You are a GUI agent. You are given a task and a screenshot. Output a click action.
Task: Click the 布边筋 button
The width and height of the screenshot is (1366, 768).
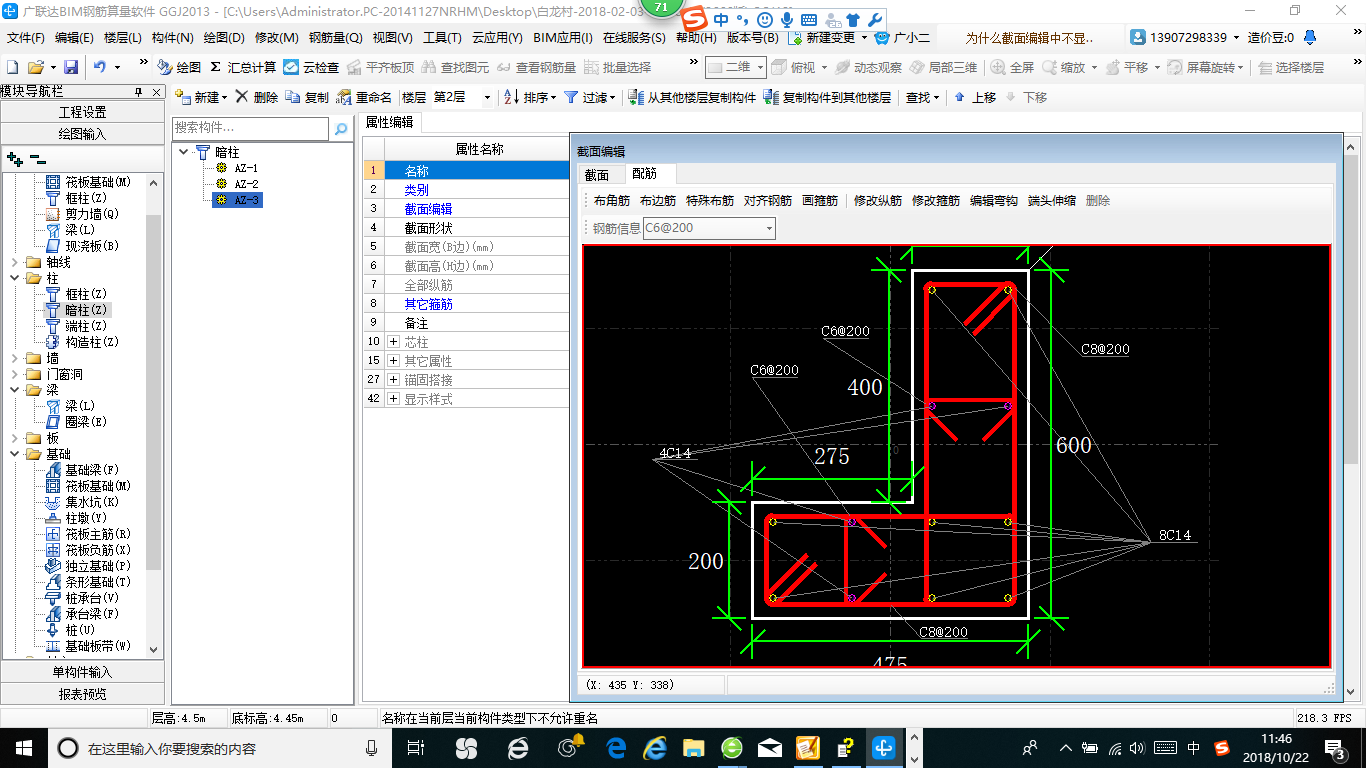click(658, 201)
